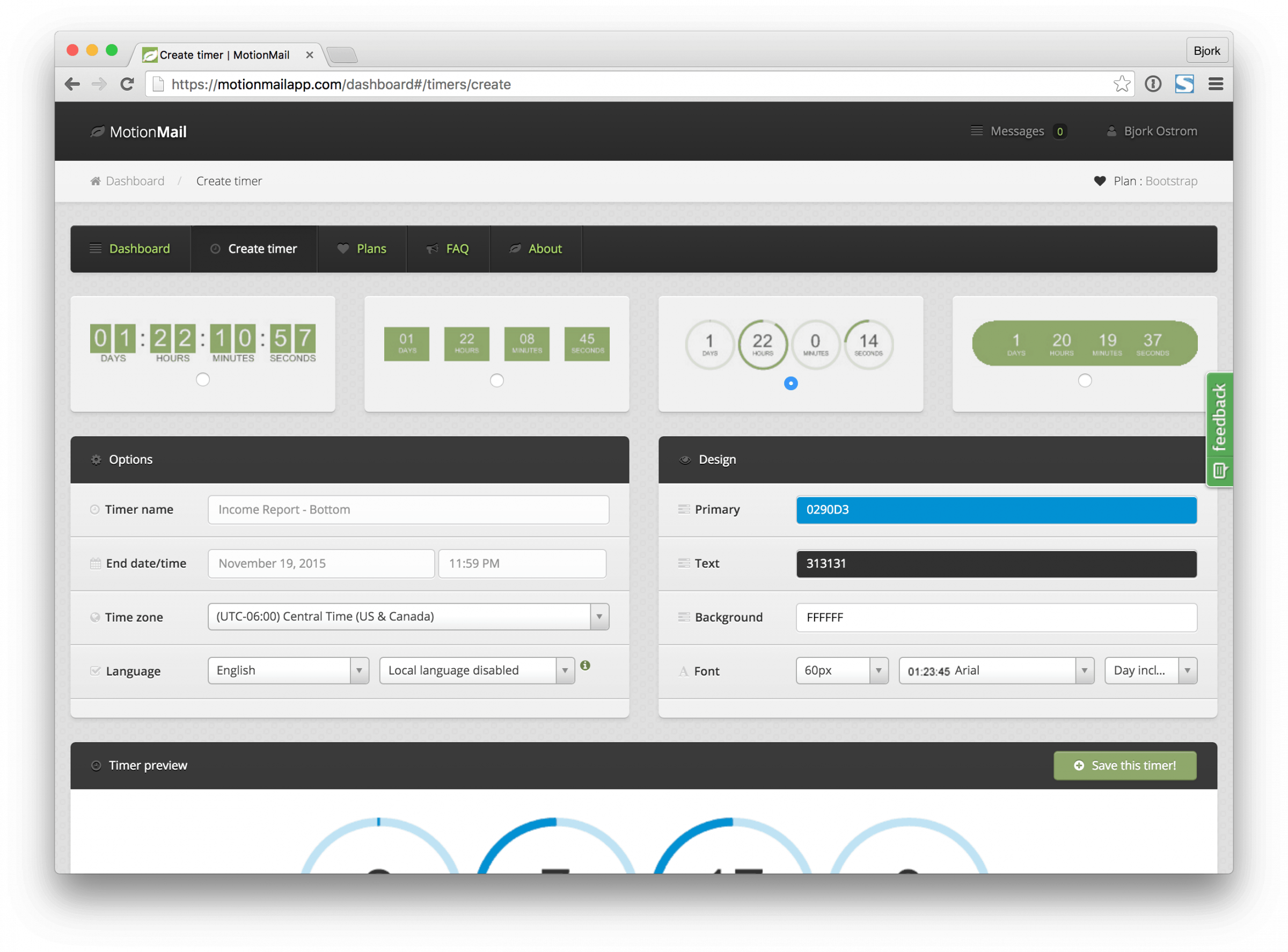Open the Arial font family dropdown
The width and height of the screenshot is (1288, 952).
coord(1084,670)
